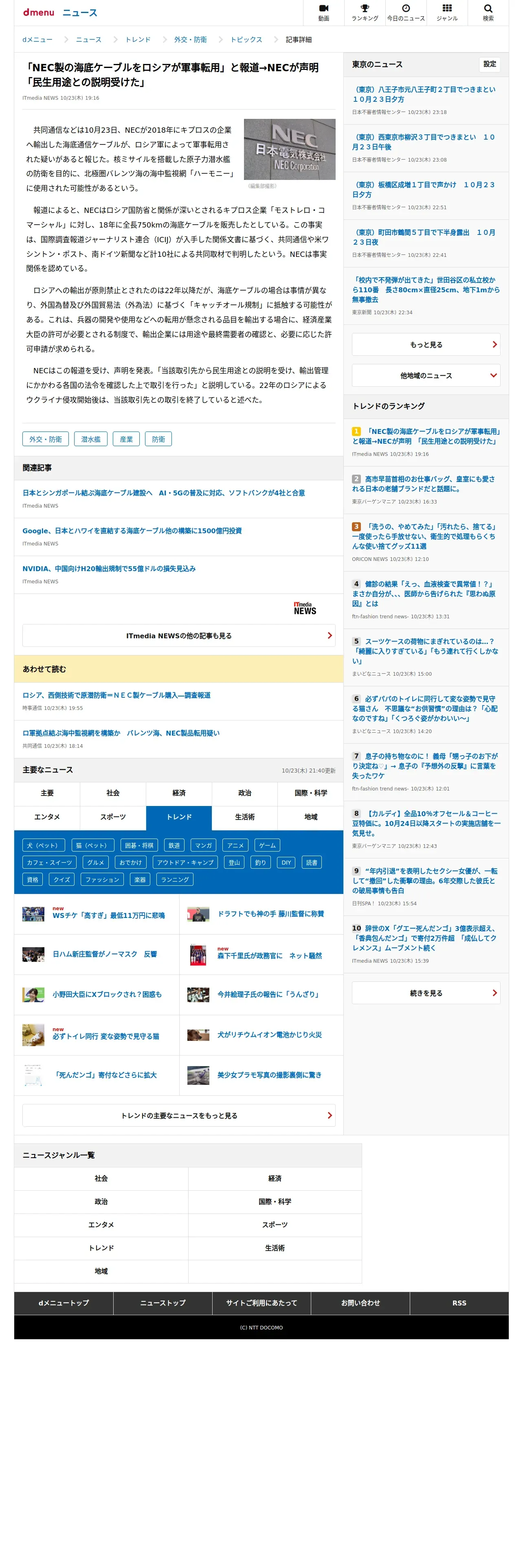Click the dmenu logo
This screenshot has height=1568, width=523.
coord(38,12)
